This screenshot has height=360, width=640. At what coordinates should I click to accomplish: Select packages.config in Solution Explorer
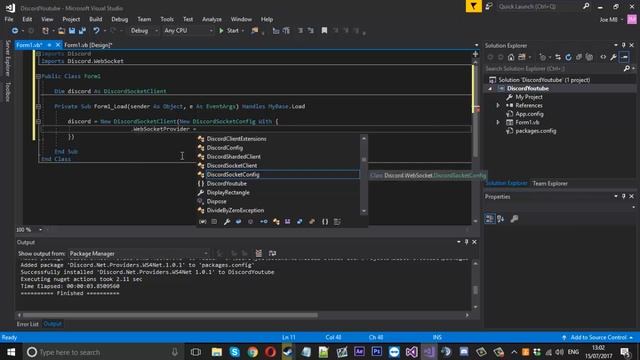536,131
